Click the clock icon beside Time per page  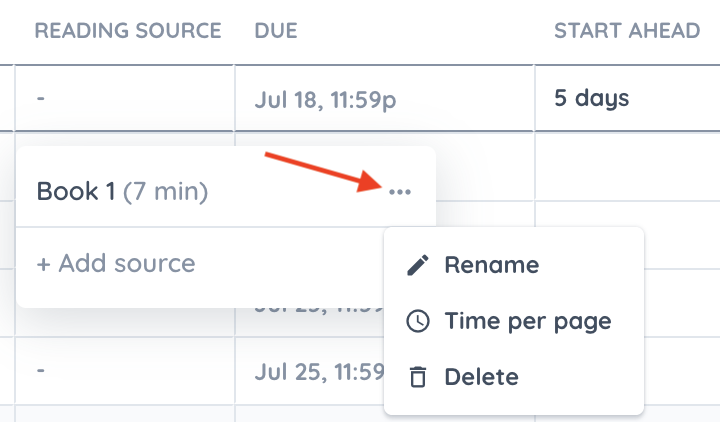click(418, 321)
